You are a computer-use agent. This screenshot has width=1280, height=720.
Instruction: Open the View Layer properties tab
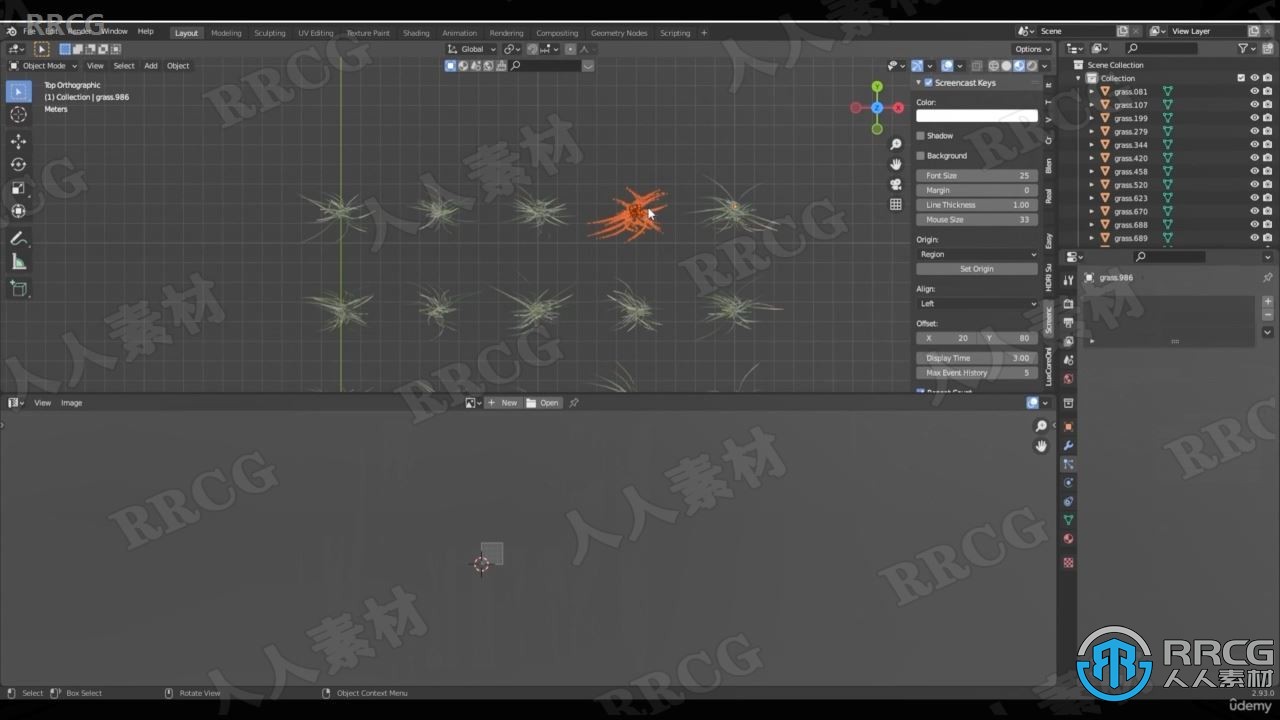click(1068, 341)
